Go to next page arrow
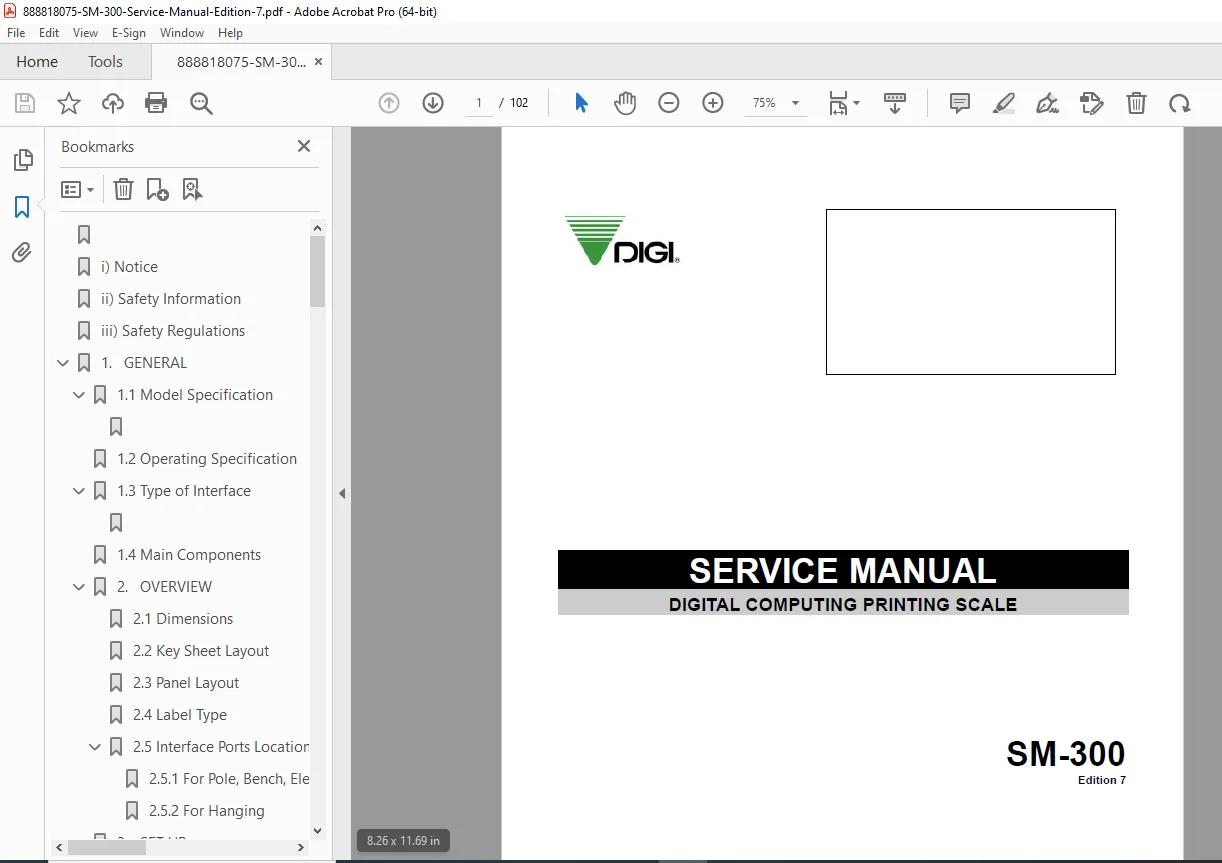The height and width of the screenshot is (863, 1222). coord(433,103)
